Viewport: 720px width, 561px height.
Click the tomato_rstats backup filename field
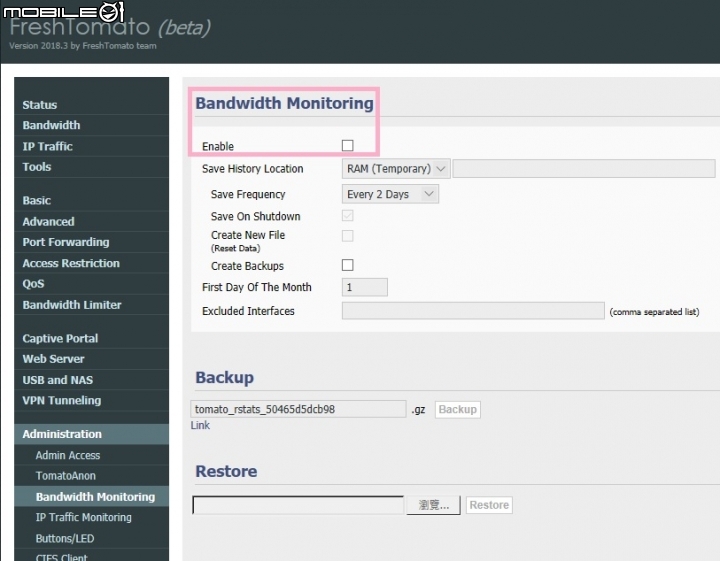(298, 409)
